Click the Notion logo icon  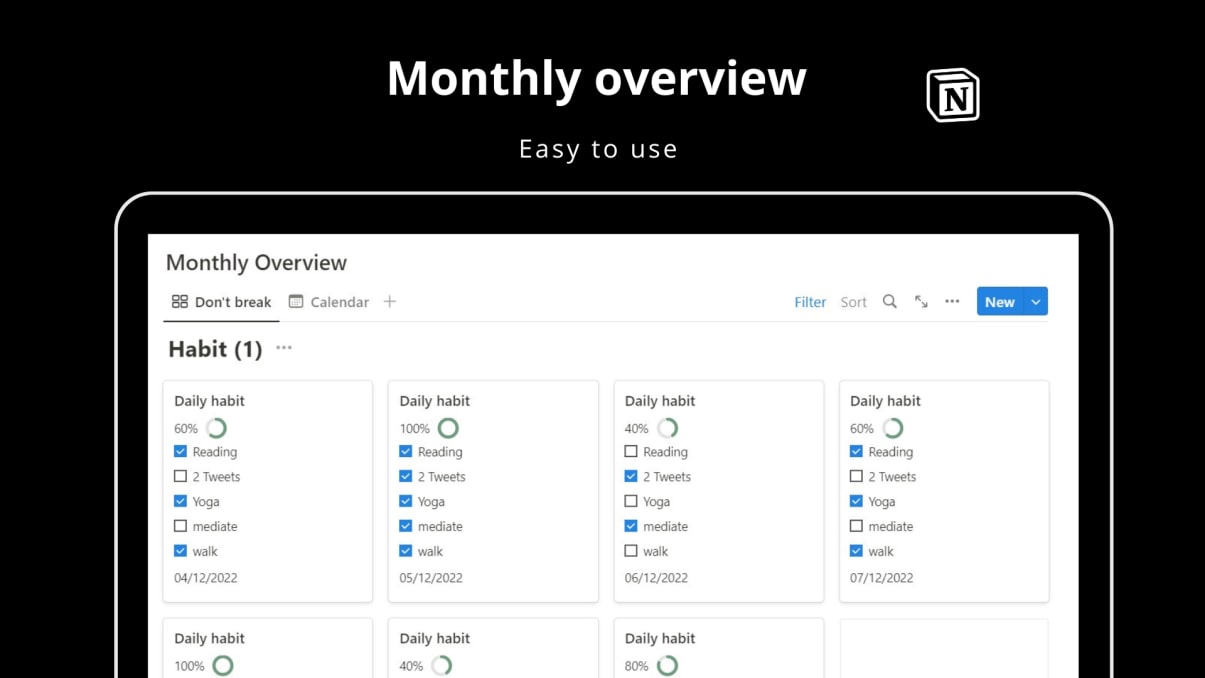click(953, 95)
